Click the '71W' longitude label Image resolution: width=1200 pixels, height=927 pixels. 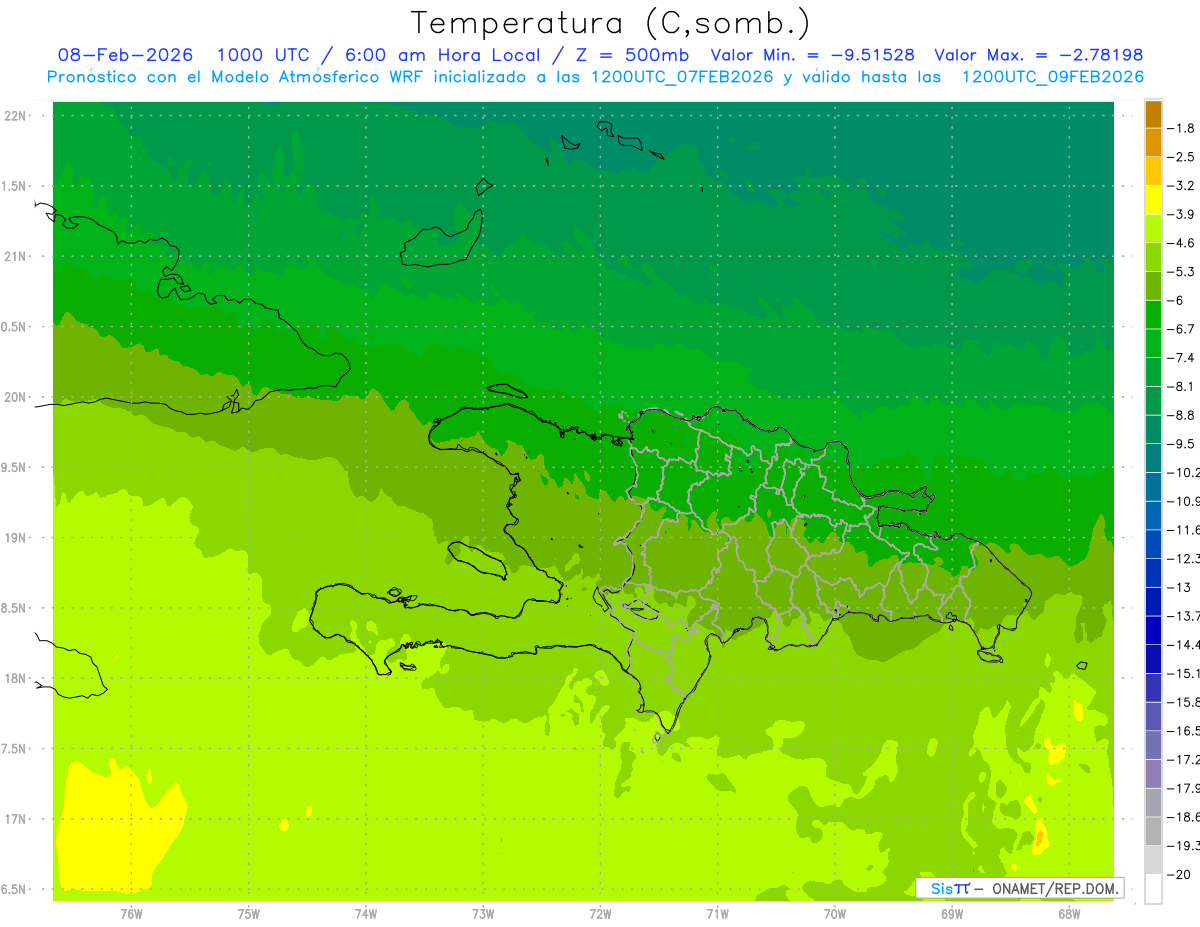click(x=717, y=914)
